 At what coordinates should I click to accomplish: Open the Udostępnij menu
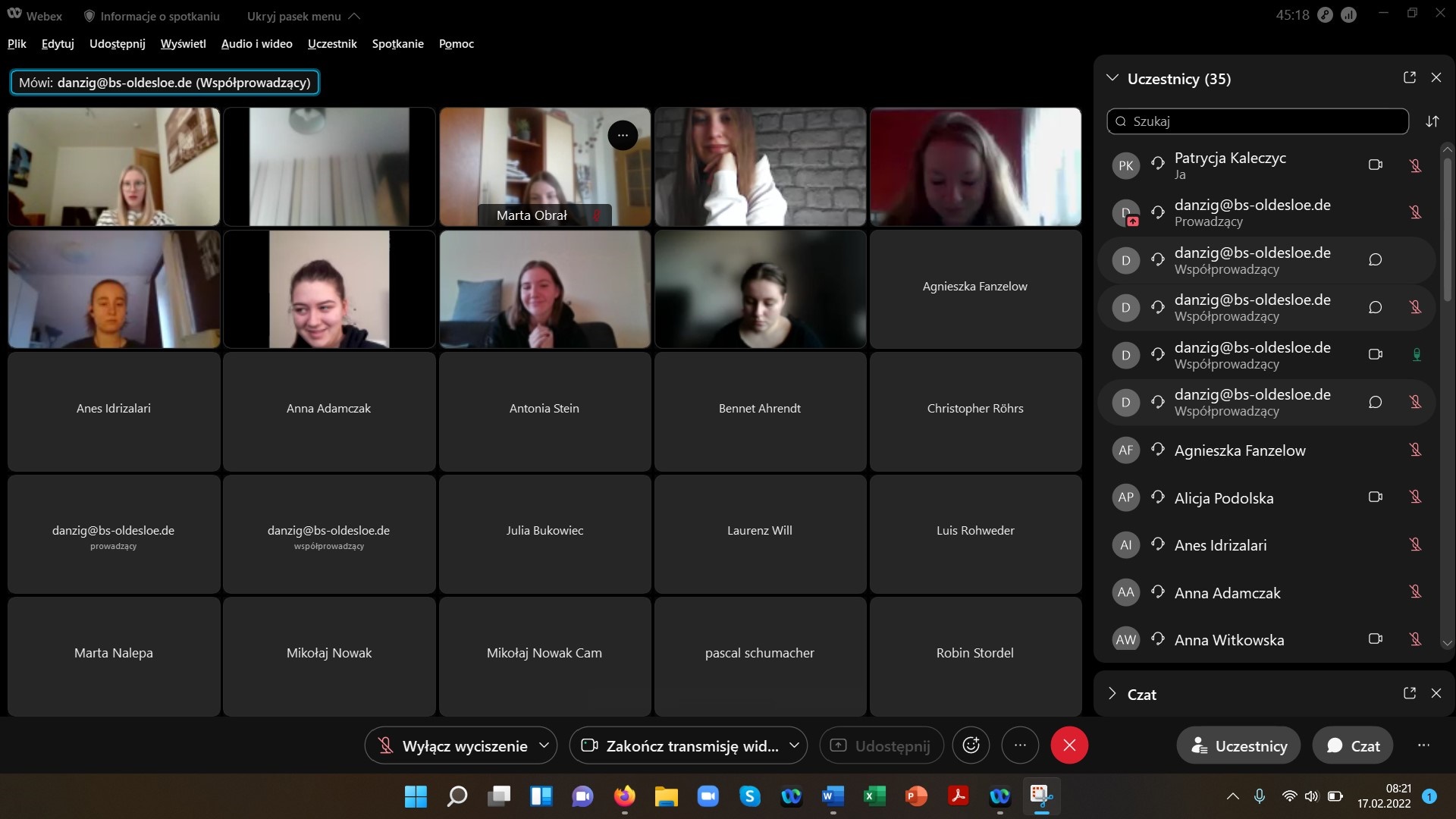click(117, 44)
